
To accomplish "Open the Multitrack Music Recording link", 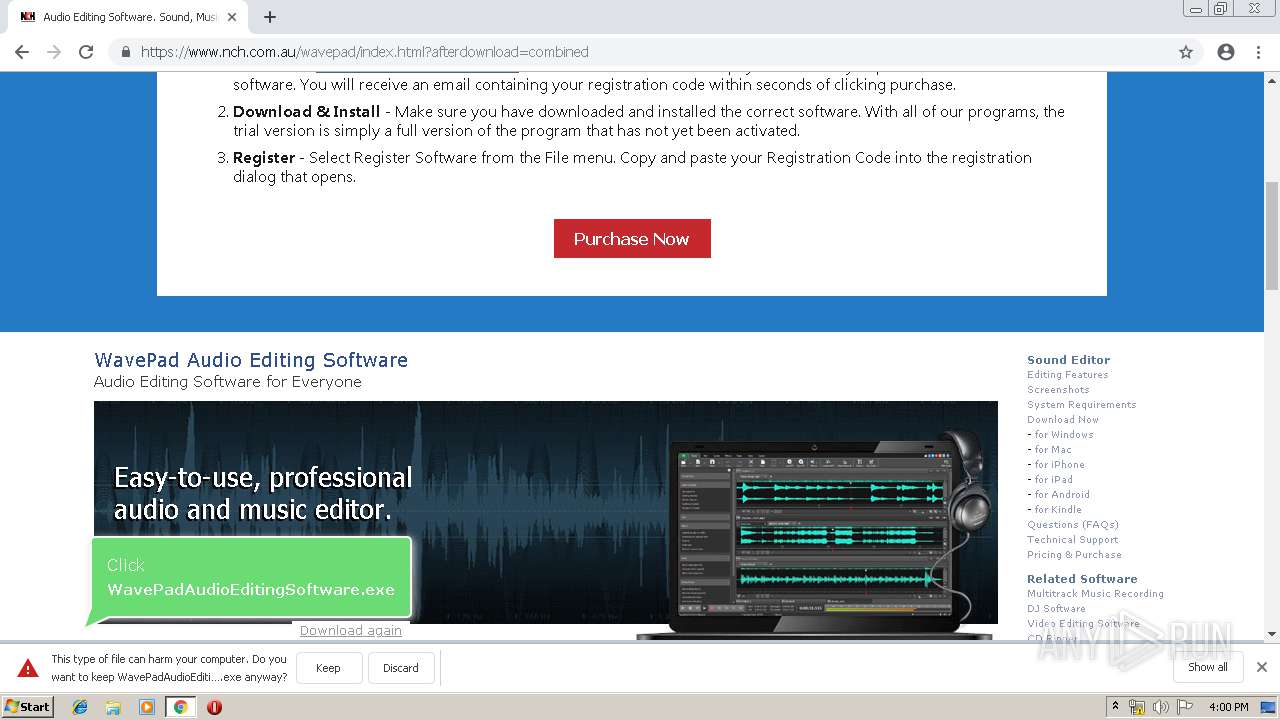I will click(1095, 594).
